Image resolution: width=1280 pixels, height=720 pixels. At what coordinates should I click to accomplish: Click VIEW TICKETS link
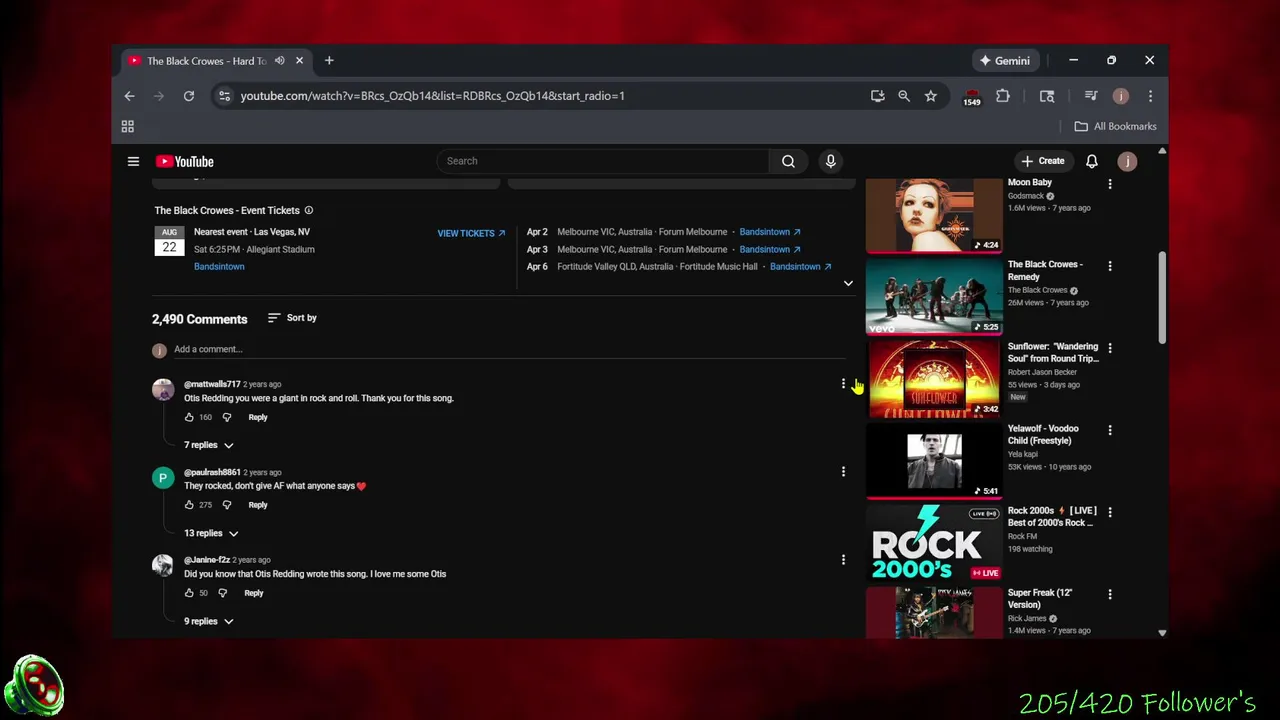coord(471,233)
